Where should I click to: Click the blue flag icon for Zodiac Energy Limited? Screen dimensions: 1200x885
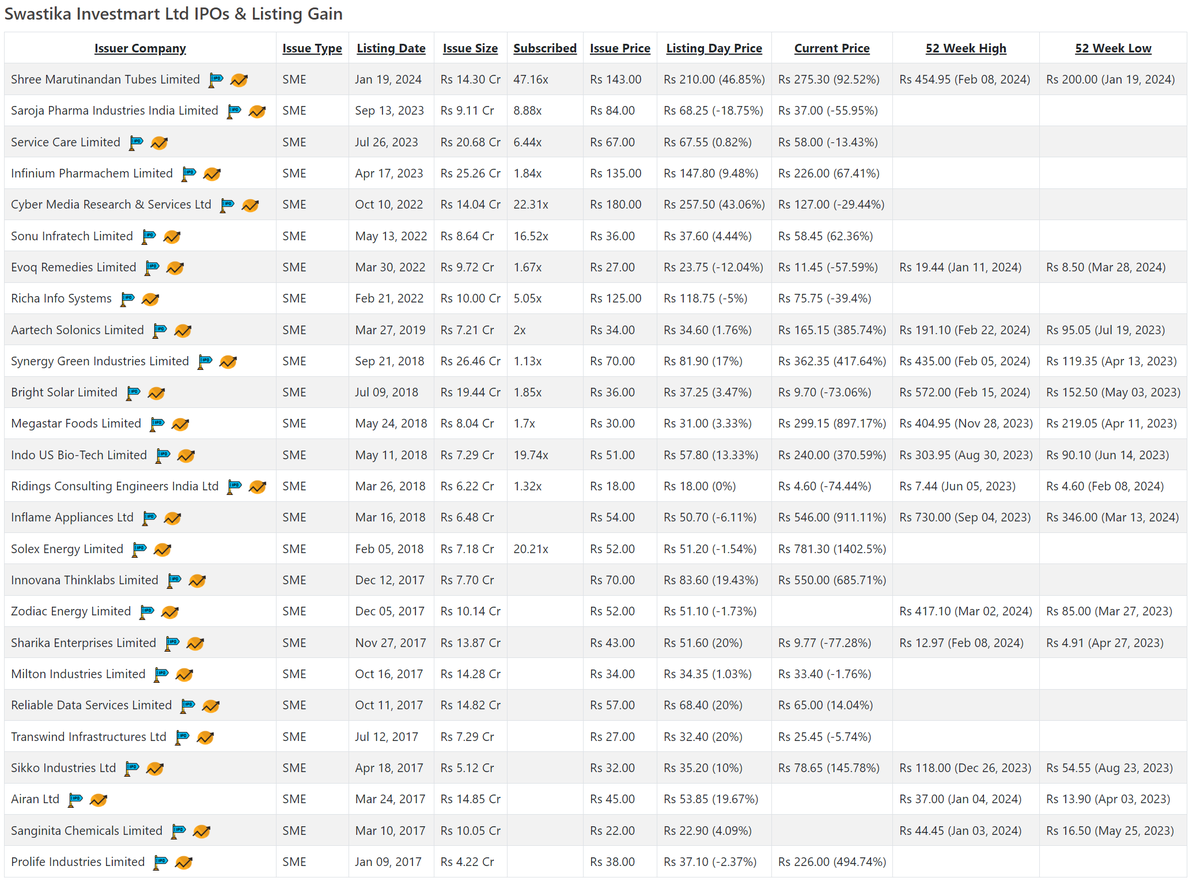point(148,611)
